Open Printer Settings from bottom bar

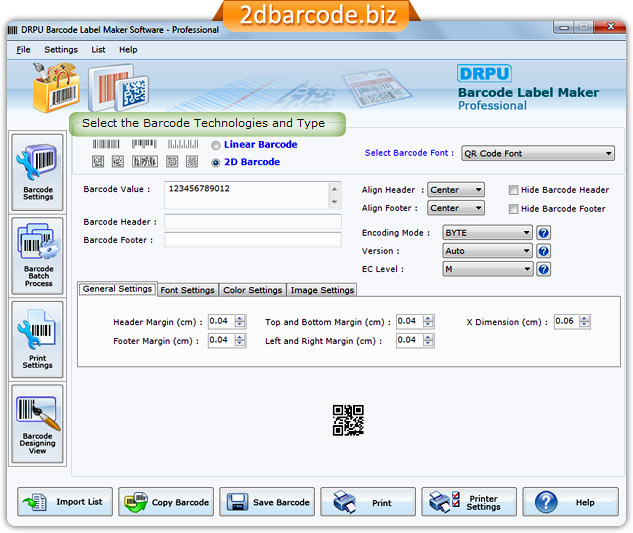[x=469, y=502]
